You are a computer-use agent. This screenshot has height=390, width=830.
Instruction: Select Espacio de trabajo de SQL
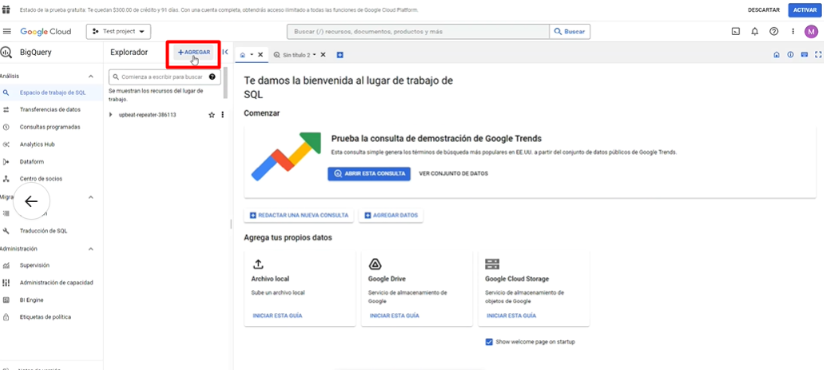point(51,93)
